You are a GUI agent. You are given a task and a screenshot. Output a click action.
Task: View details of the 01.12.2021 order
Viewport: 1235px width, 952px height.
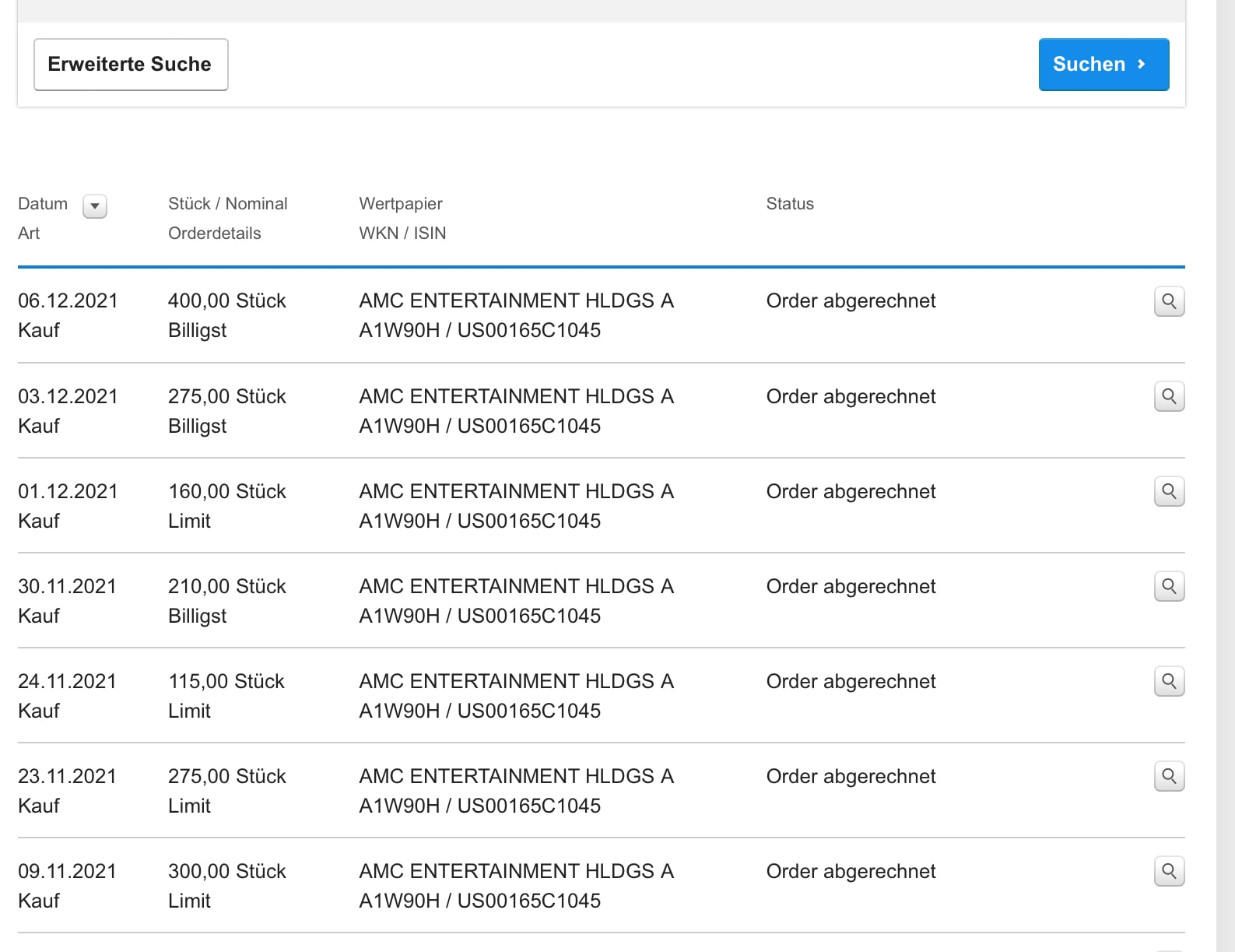click(1169, 491)
